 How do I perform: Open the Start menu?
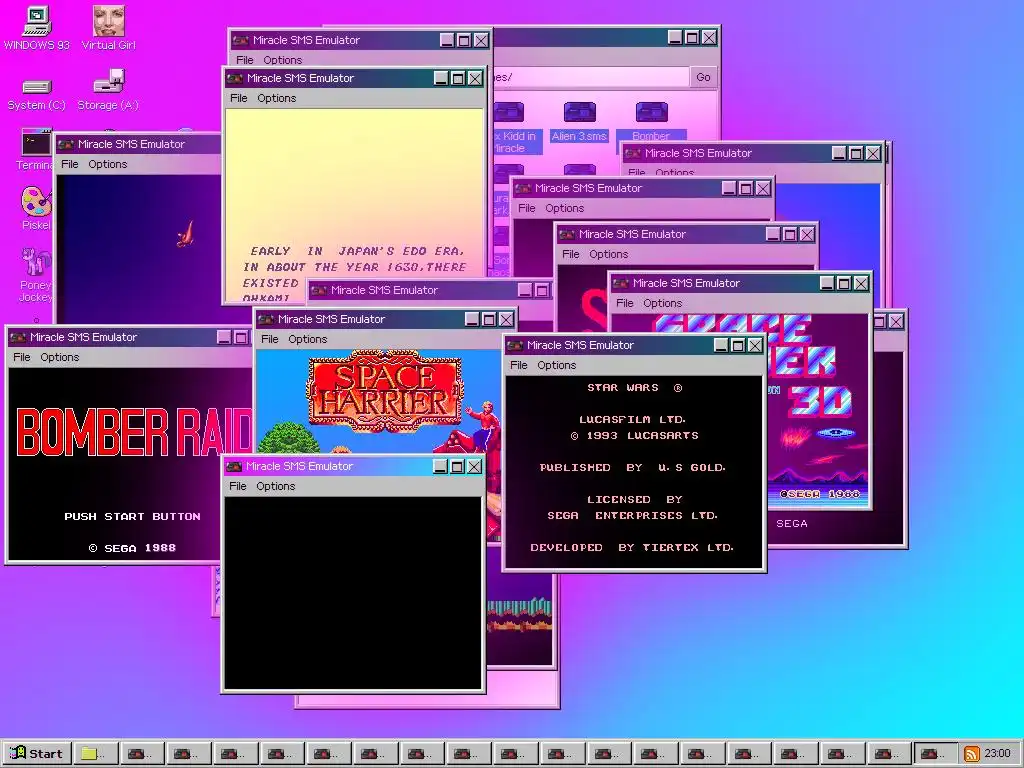(x=37, y=754)
